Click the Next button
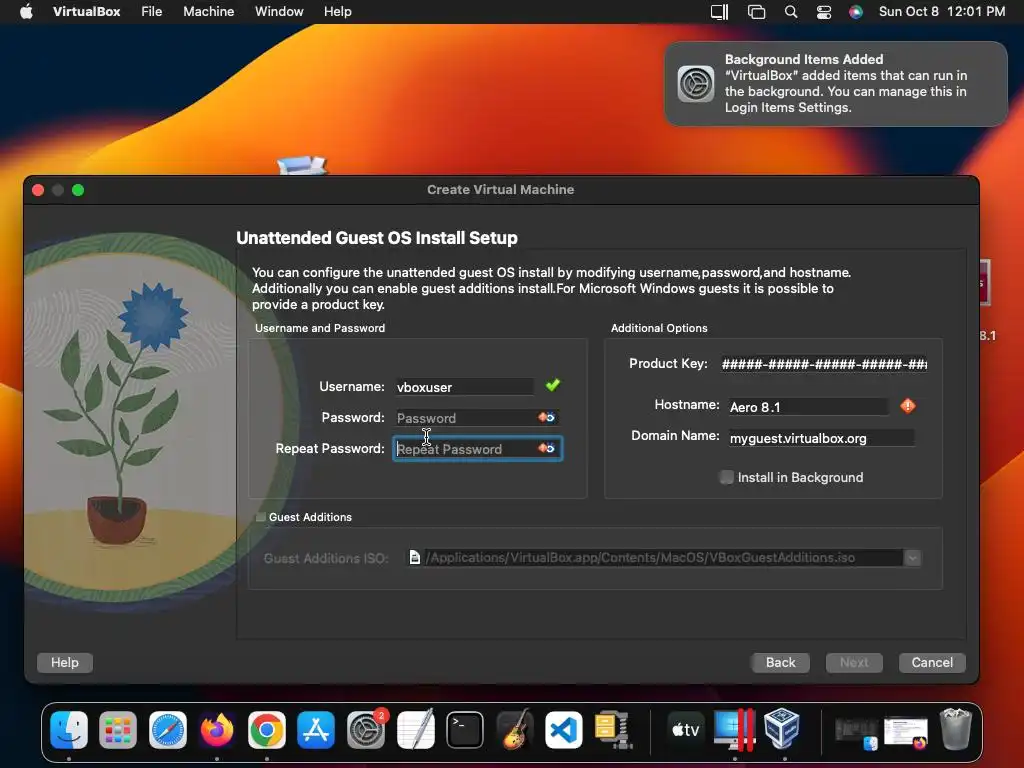 point(854,662)
